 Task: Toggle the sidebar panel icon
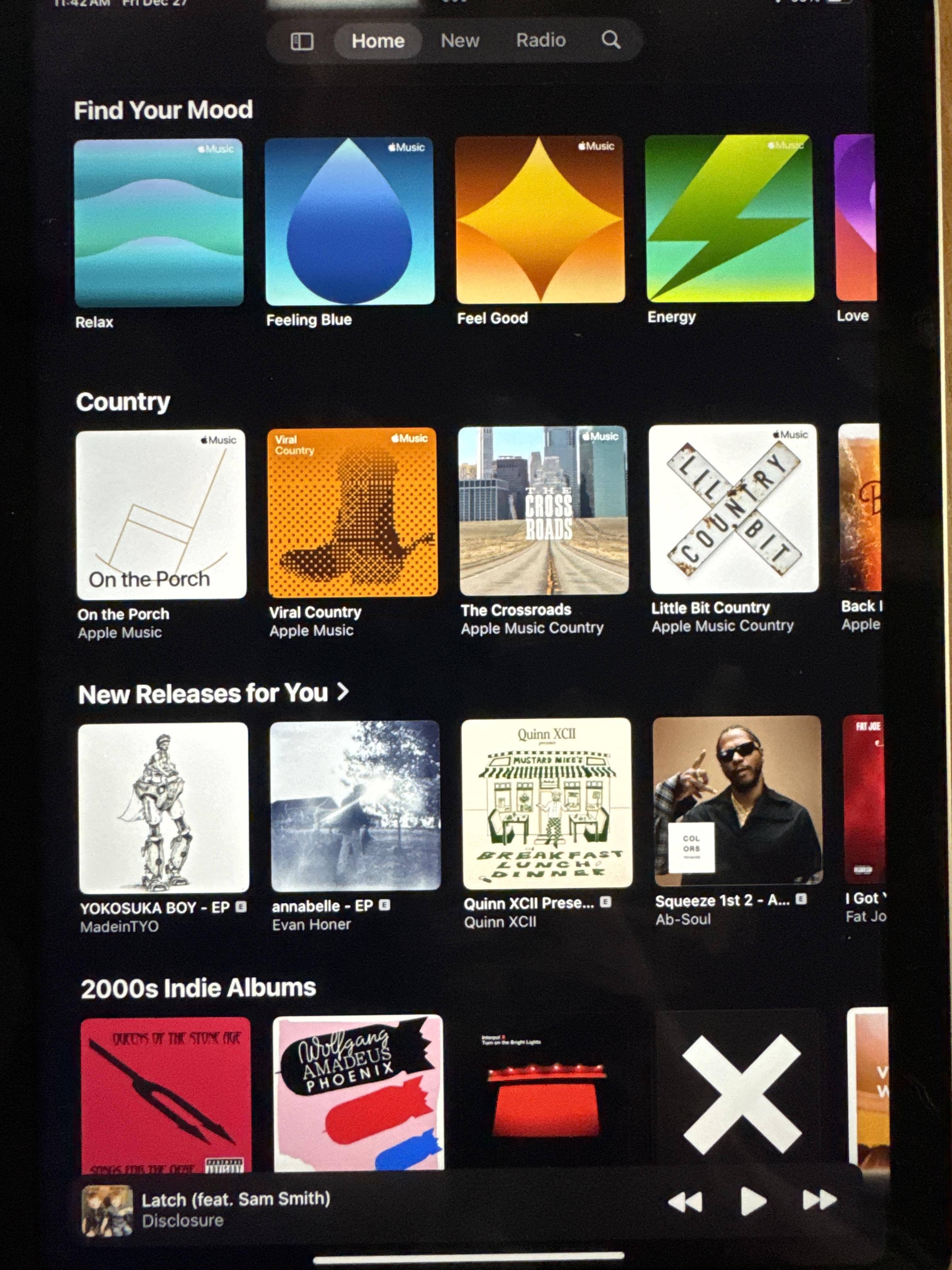302,41
